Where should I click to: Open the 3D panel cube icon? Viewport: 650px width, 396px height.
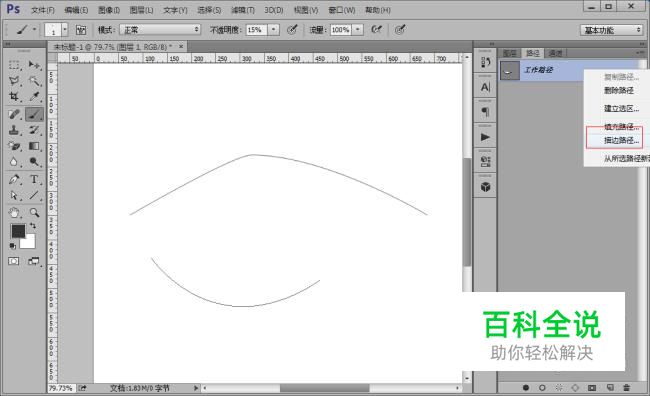(485, 187)
